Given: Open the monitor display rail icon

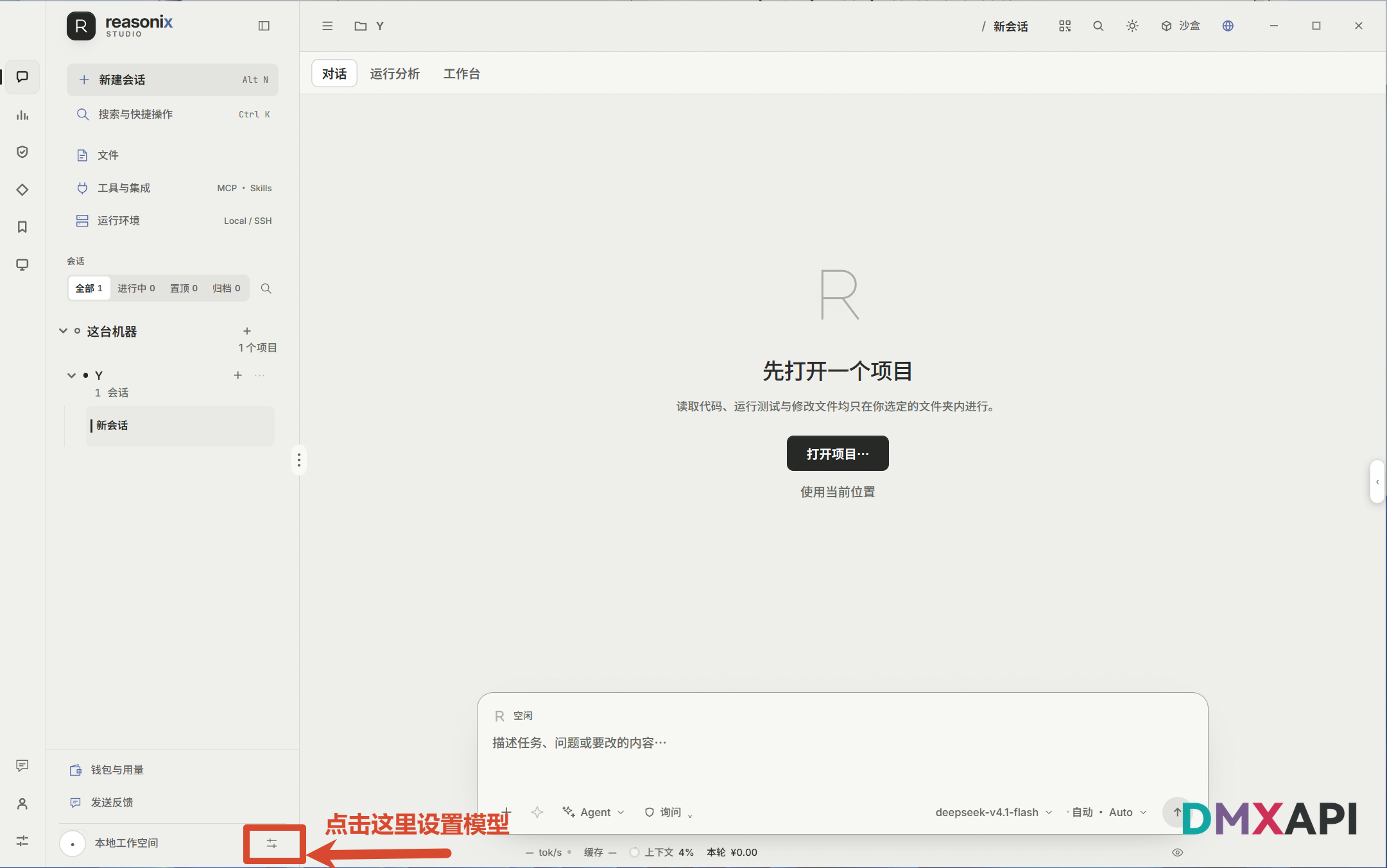Looking at the screenshot, I should click(x=22, y=265).
